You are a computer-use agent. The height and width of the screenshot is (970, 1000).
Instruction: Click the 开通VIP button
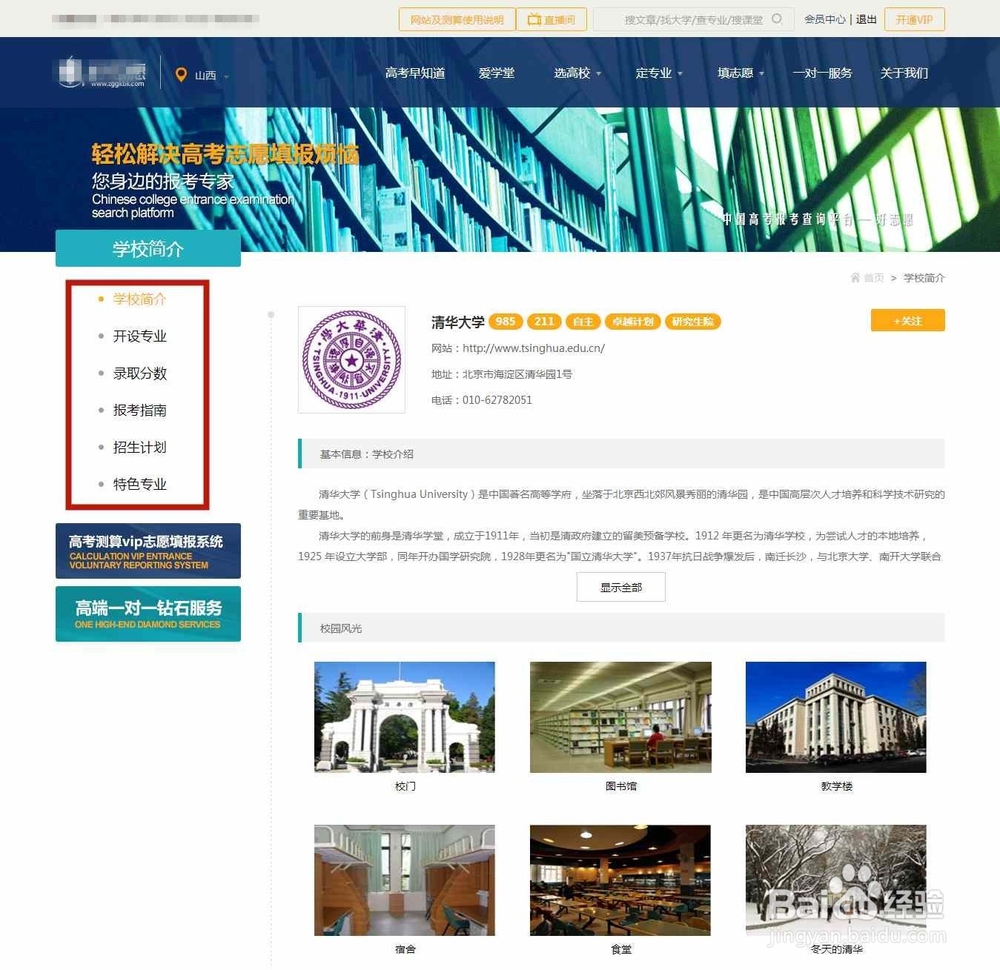point(914,19)
